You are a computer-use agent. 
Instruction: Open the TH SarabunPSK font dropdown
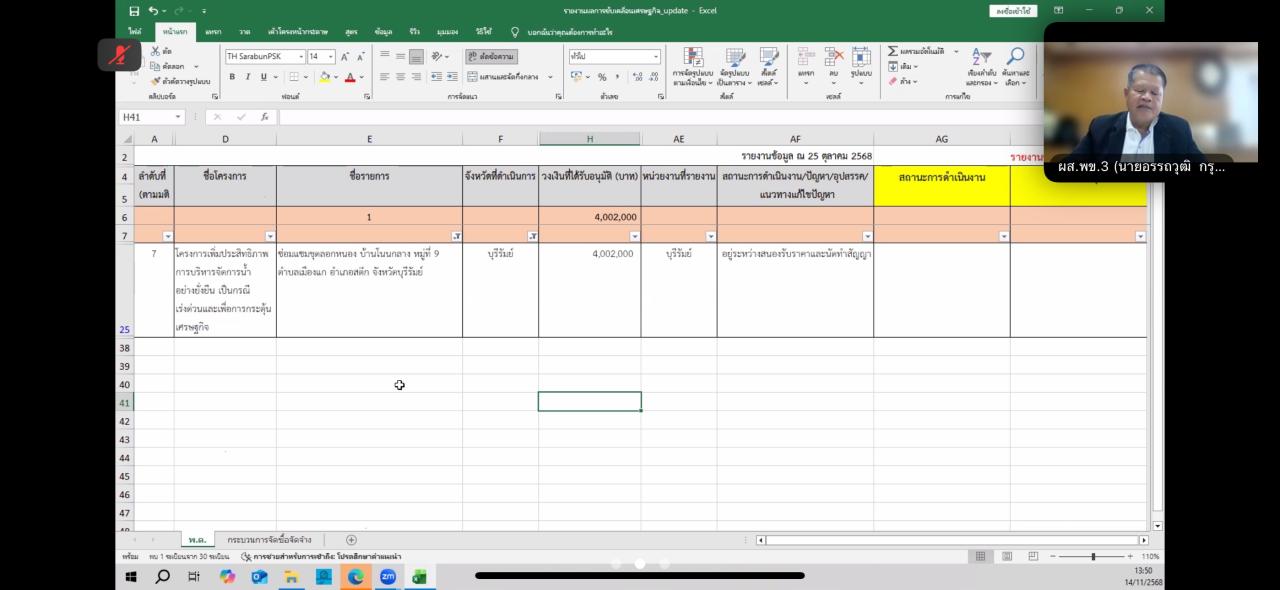point(299,57)
